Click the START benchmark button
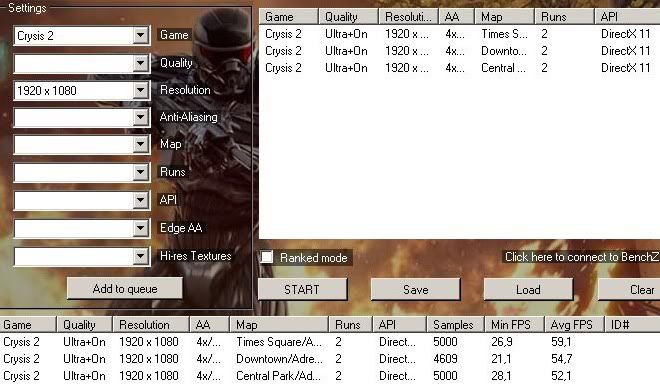Image resolution: width=660 pixels, height=389 pixels. (302, 290)
